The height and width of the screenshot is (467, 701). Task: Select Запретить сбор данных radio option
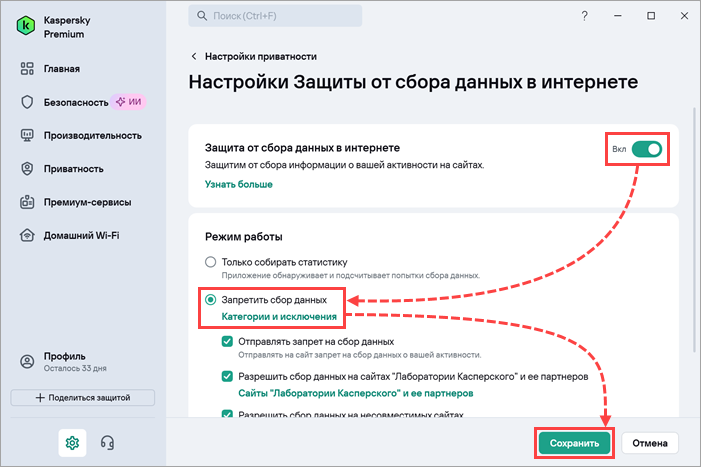pyautogui.click(x=211, y=299)
